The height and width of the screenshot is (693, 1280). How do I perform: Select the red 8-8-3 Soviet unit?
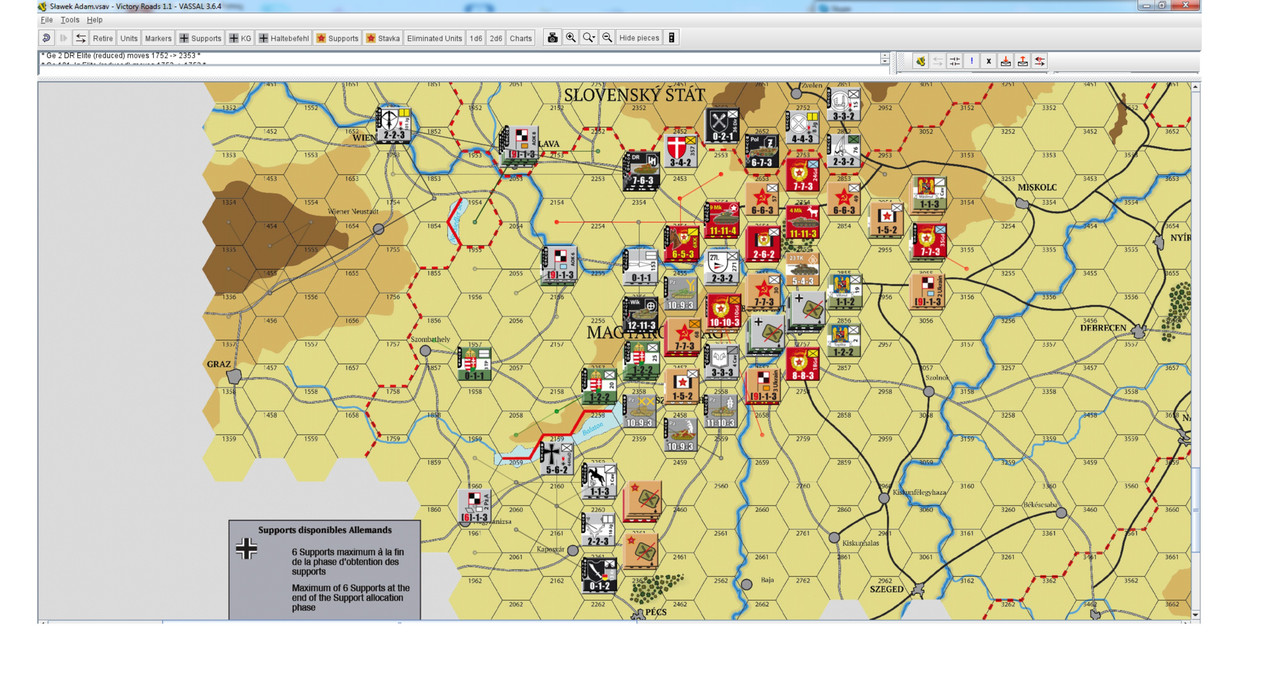tap(803, 365)
